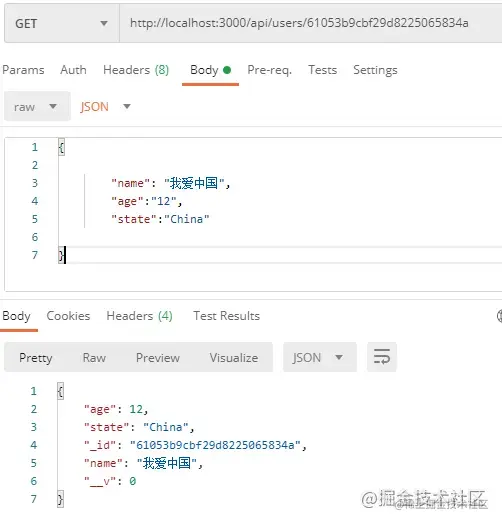Open the Auth tab
The width and height of the screenshot is (502, 524).
coord(73,70)
